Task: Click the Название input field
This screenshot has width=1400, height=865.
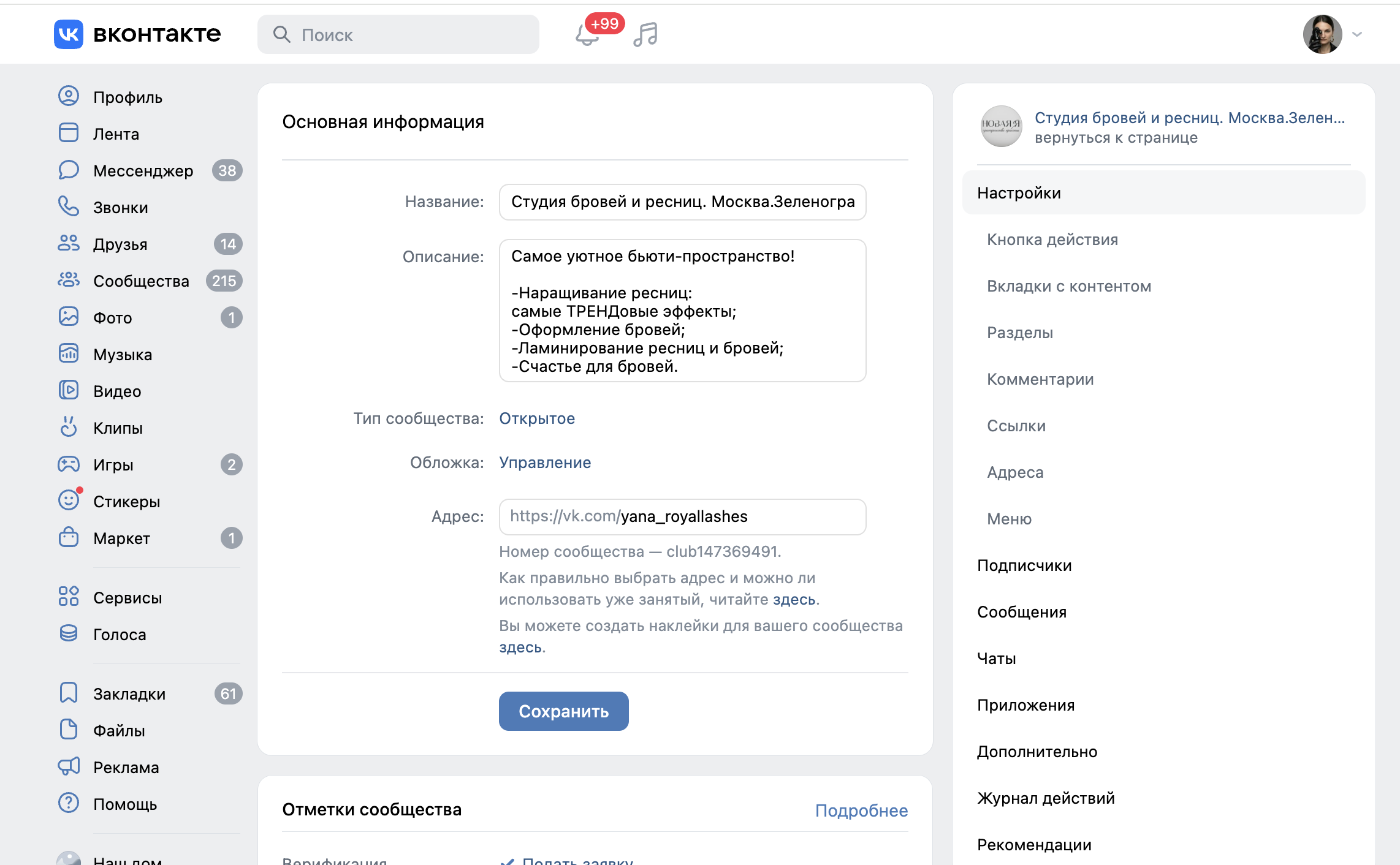Action: 683,202
